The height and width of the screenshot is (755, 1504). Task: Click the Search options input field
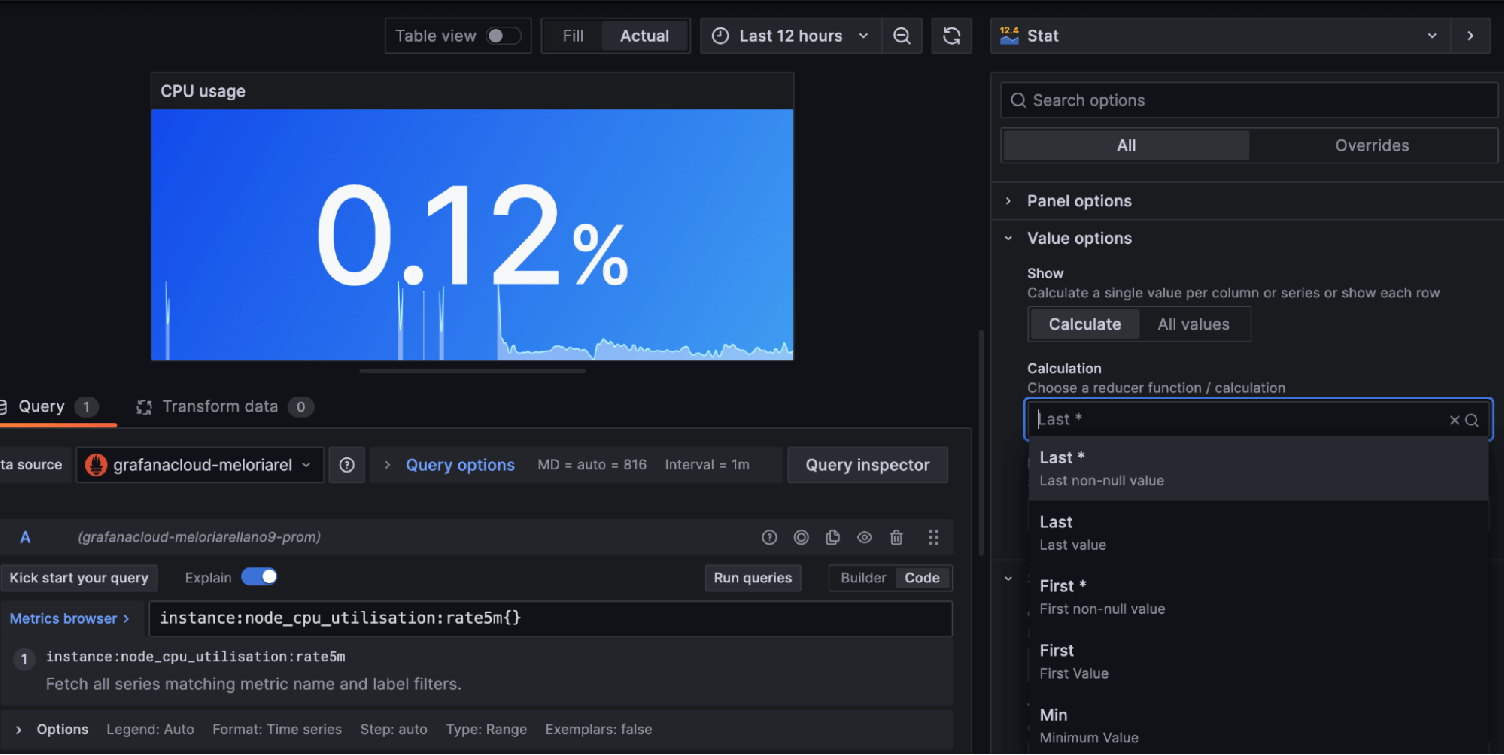1250,100
